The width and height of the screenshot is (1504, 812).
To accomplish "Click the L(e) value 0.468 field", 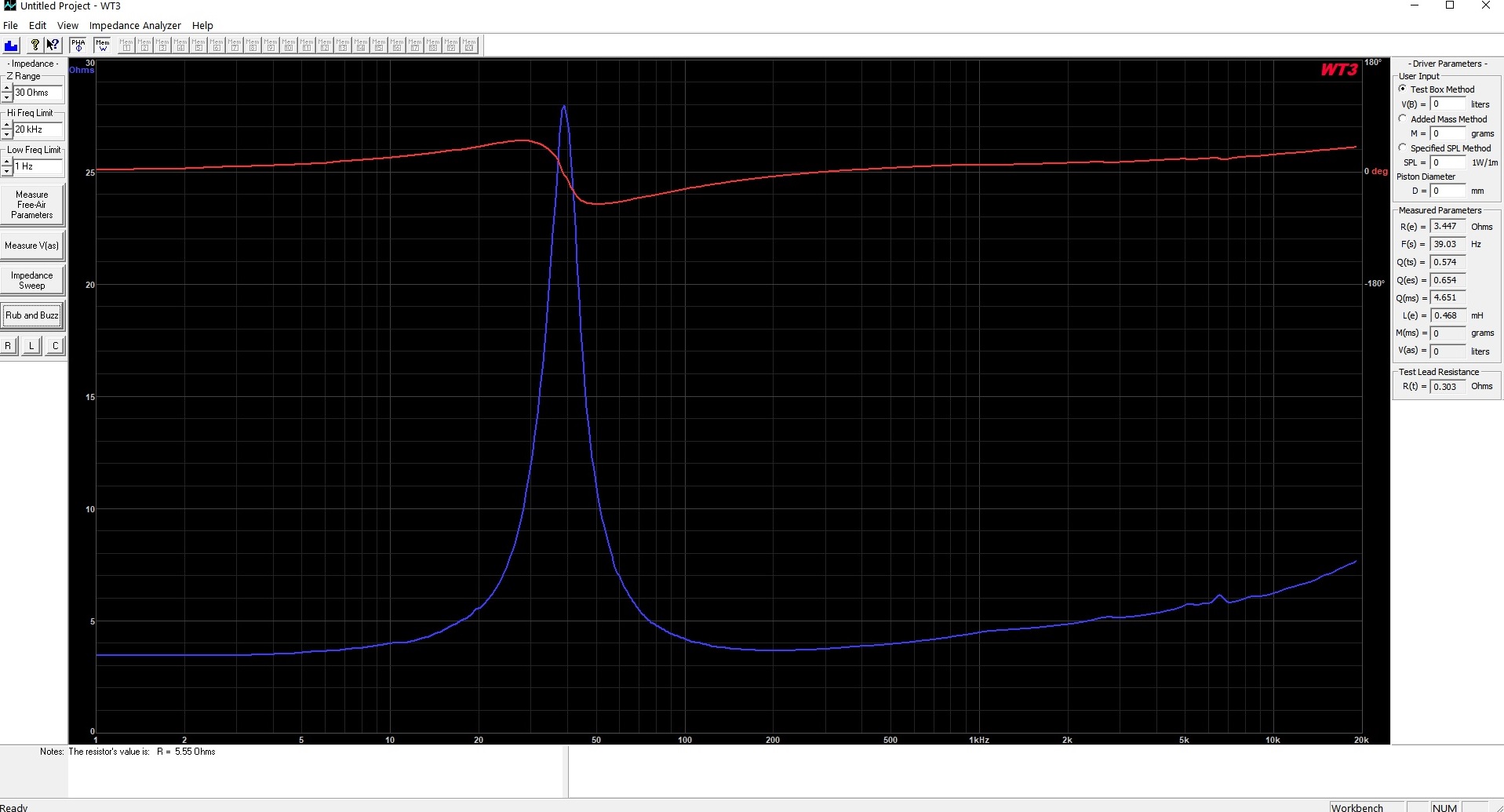I will pos(1448,315).
